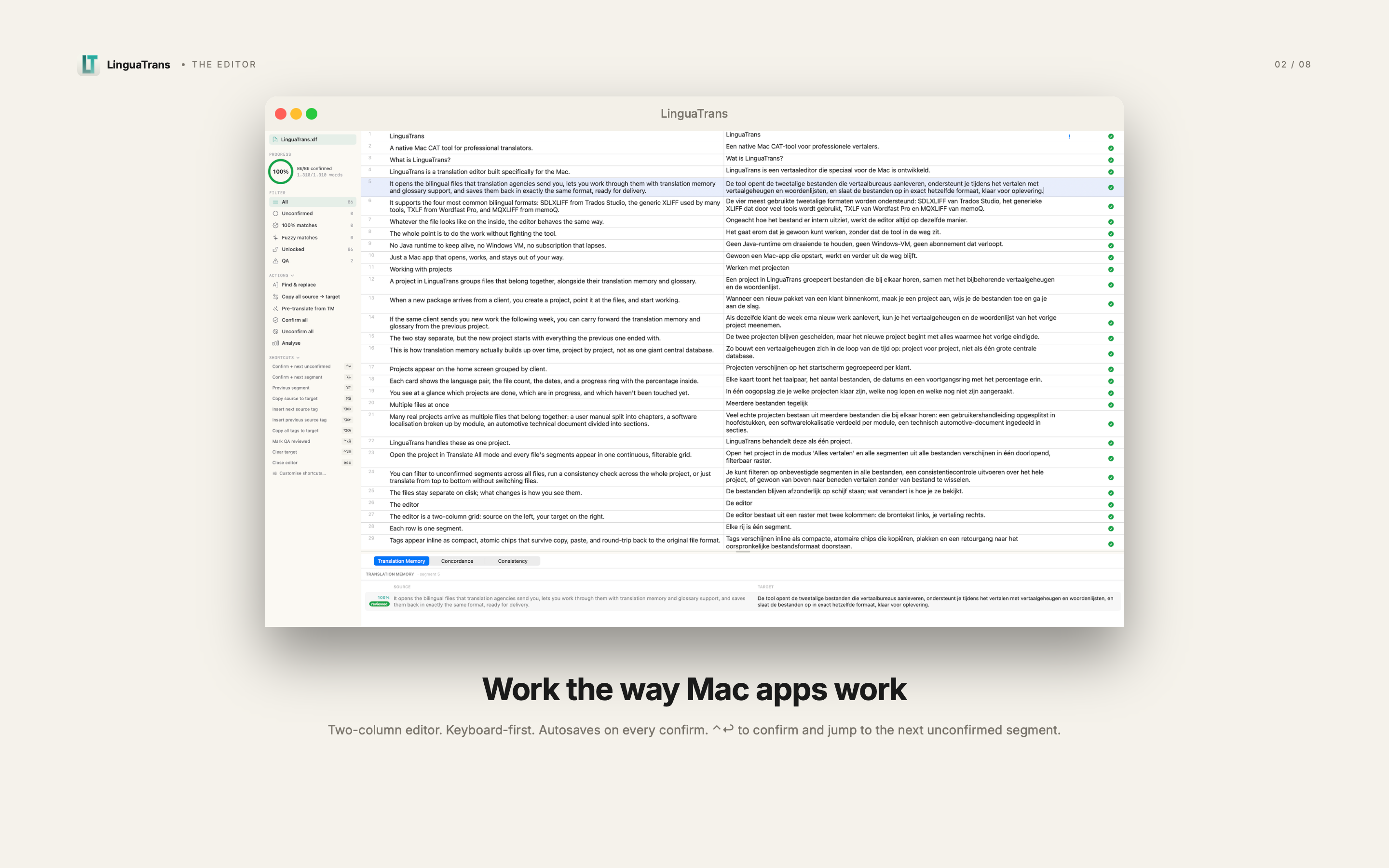Click source text 'The whole point is to do the work'
Image resolution: width=1389 pixels, height=868 pixels.
pyautogui.click(x=473, y=234)
